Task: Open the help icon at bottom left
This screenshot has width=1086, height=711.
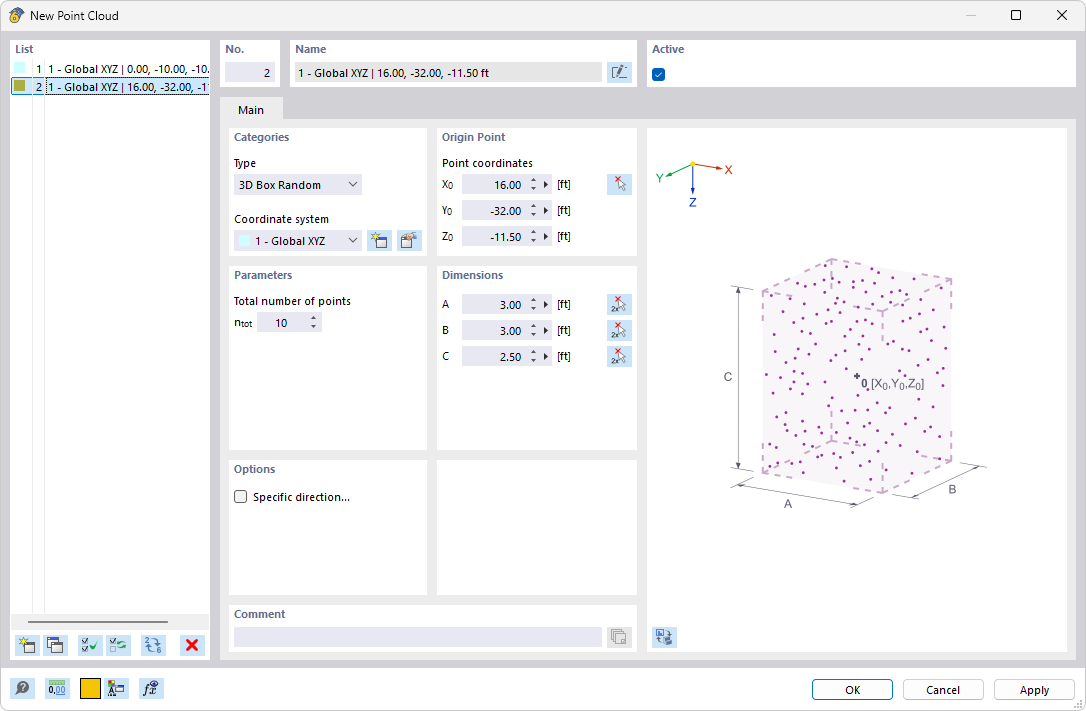Action: coord(22,688)
